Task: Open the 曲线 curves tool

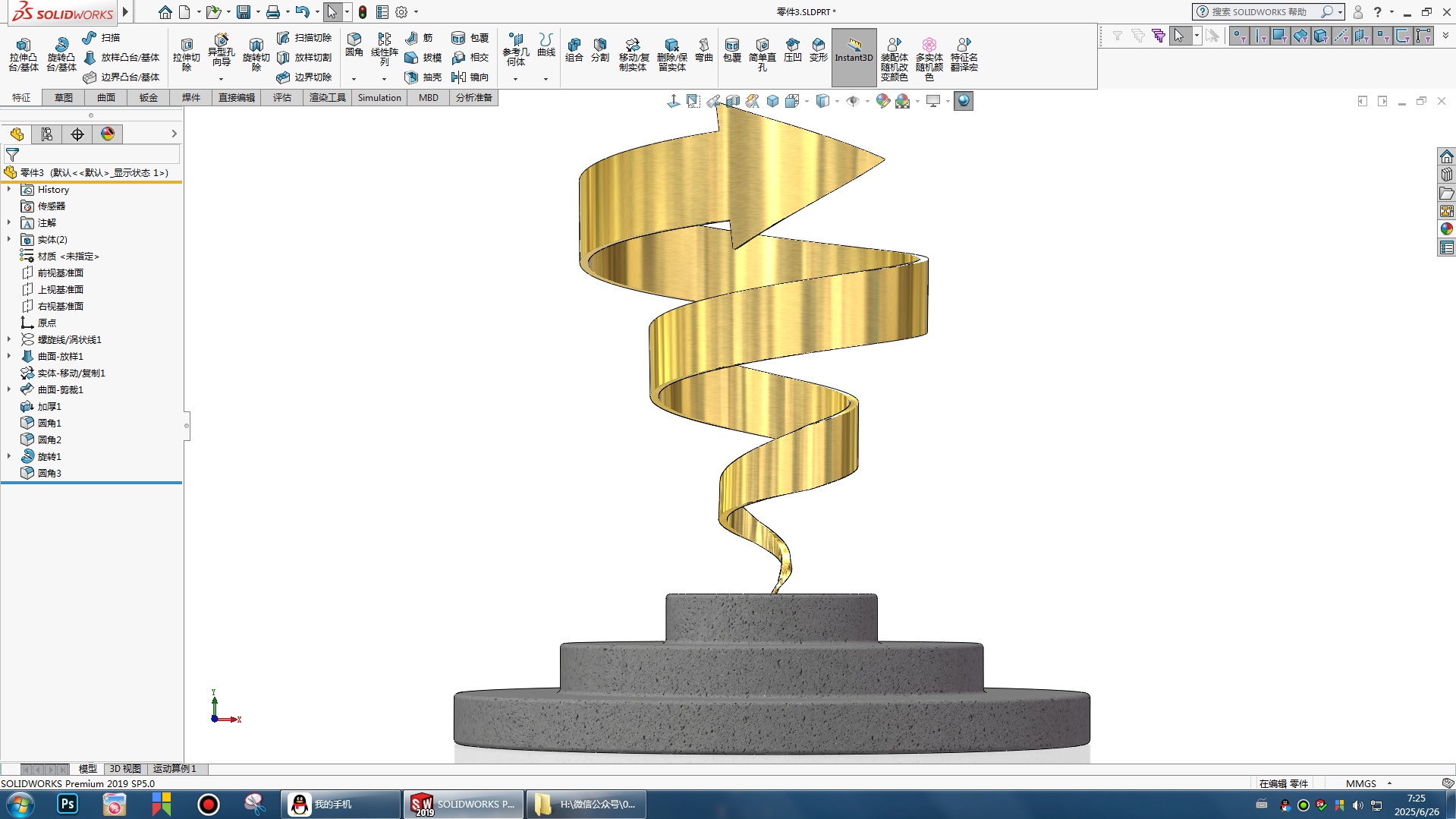Action: point(546,46)
